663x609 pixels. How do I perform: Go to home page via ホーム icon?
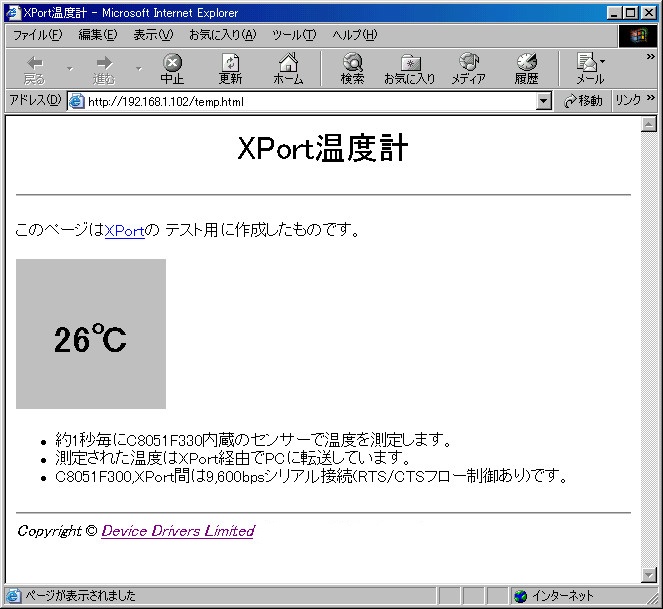pos(288,70)
